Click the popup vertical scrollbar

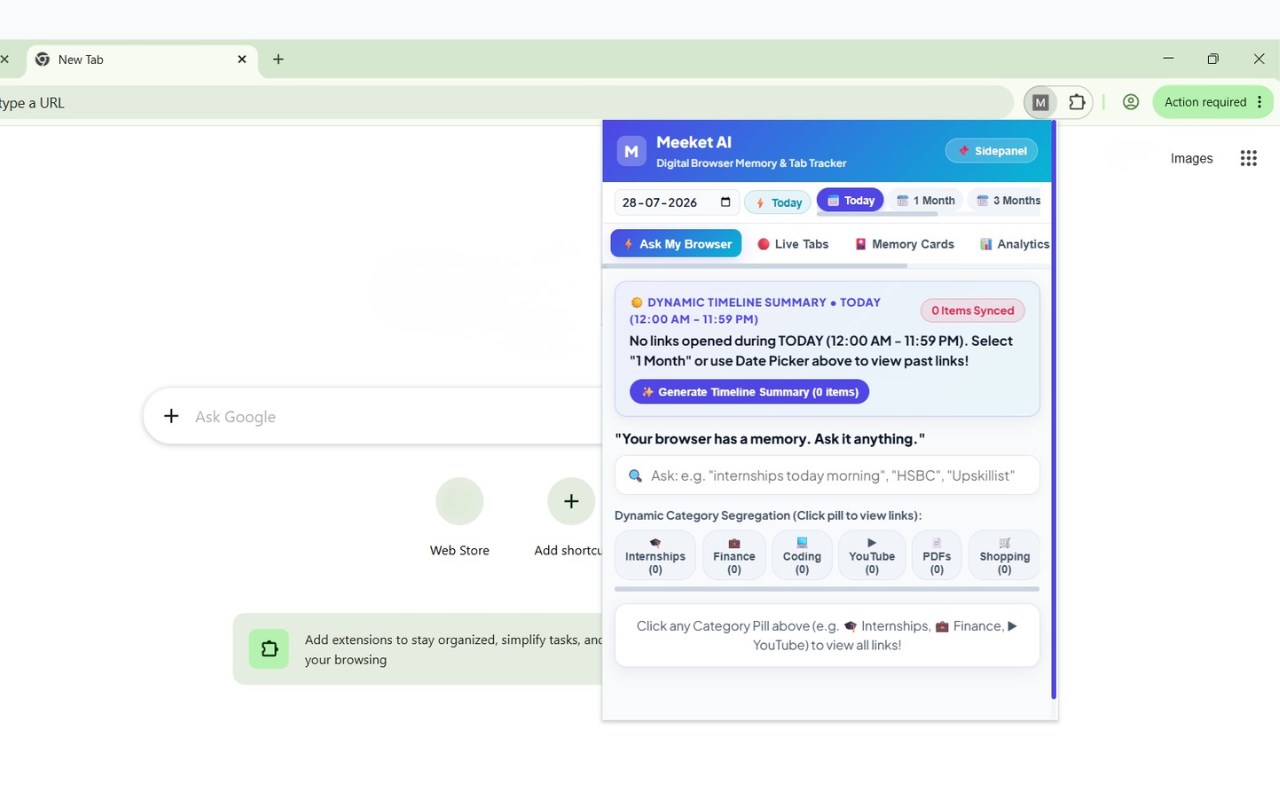1053,410
